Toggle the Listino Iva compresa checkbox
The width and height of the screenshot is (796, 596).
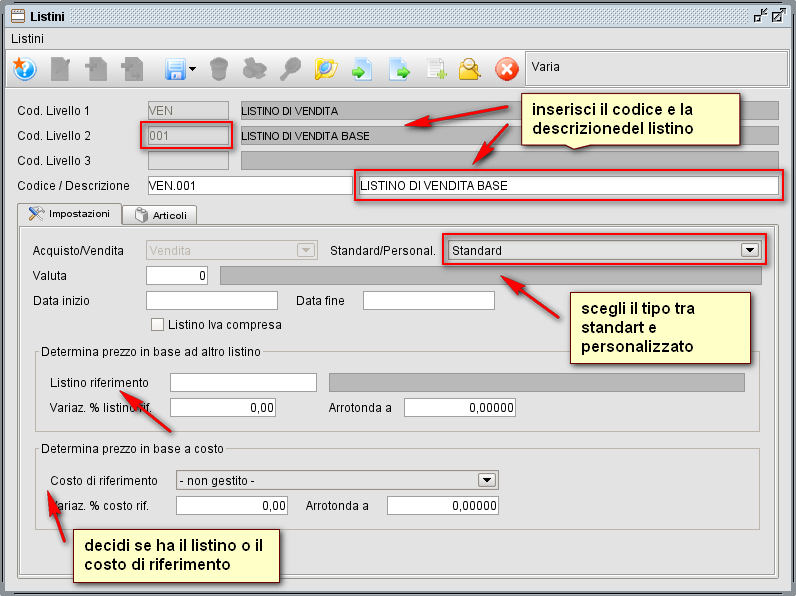coord(157,324)
